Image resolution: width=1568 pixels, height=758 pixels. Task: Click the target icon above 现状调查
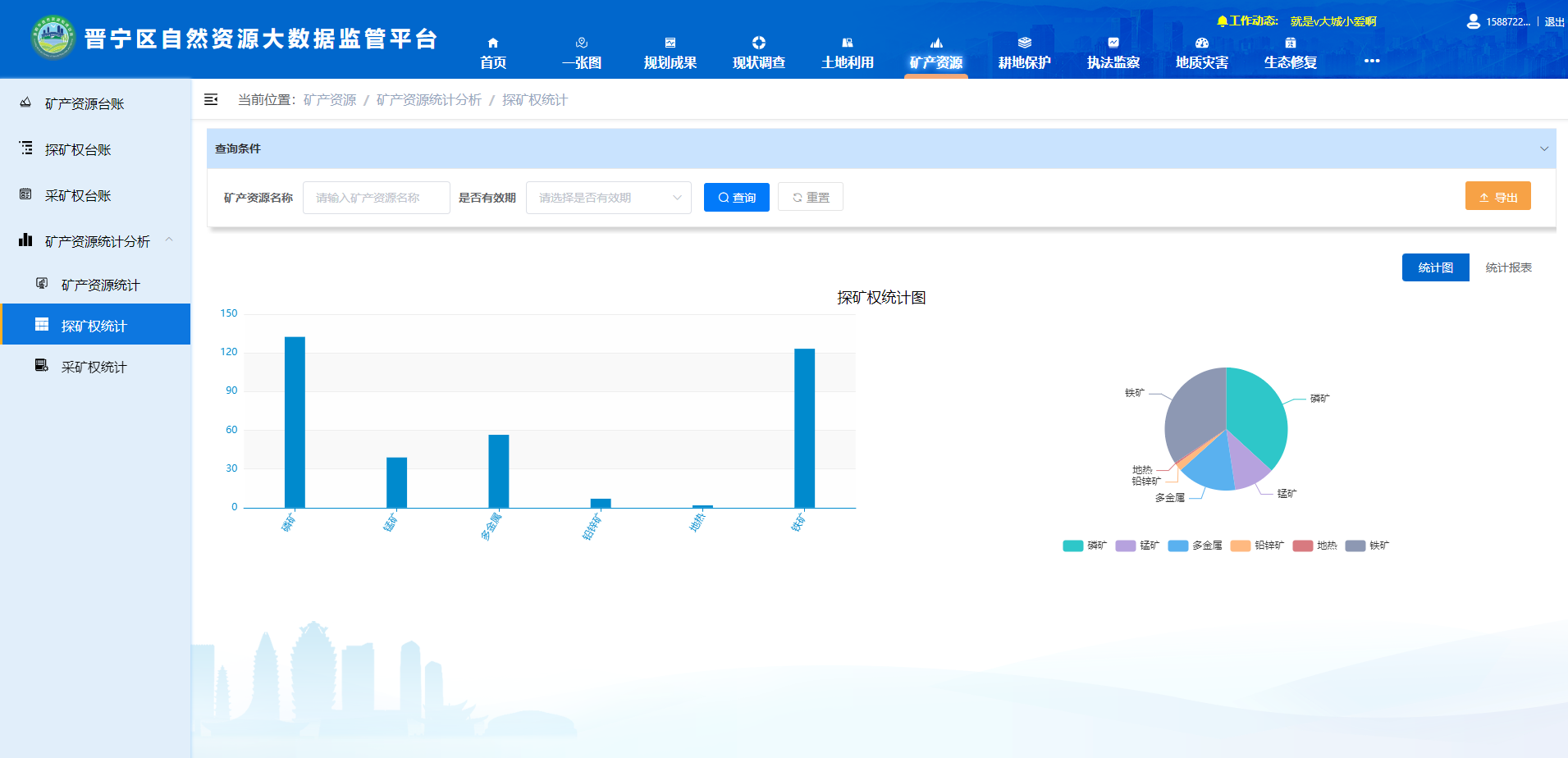click(x=759, y=43)
